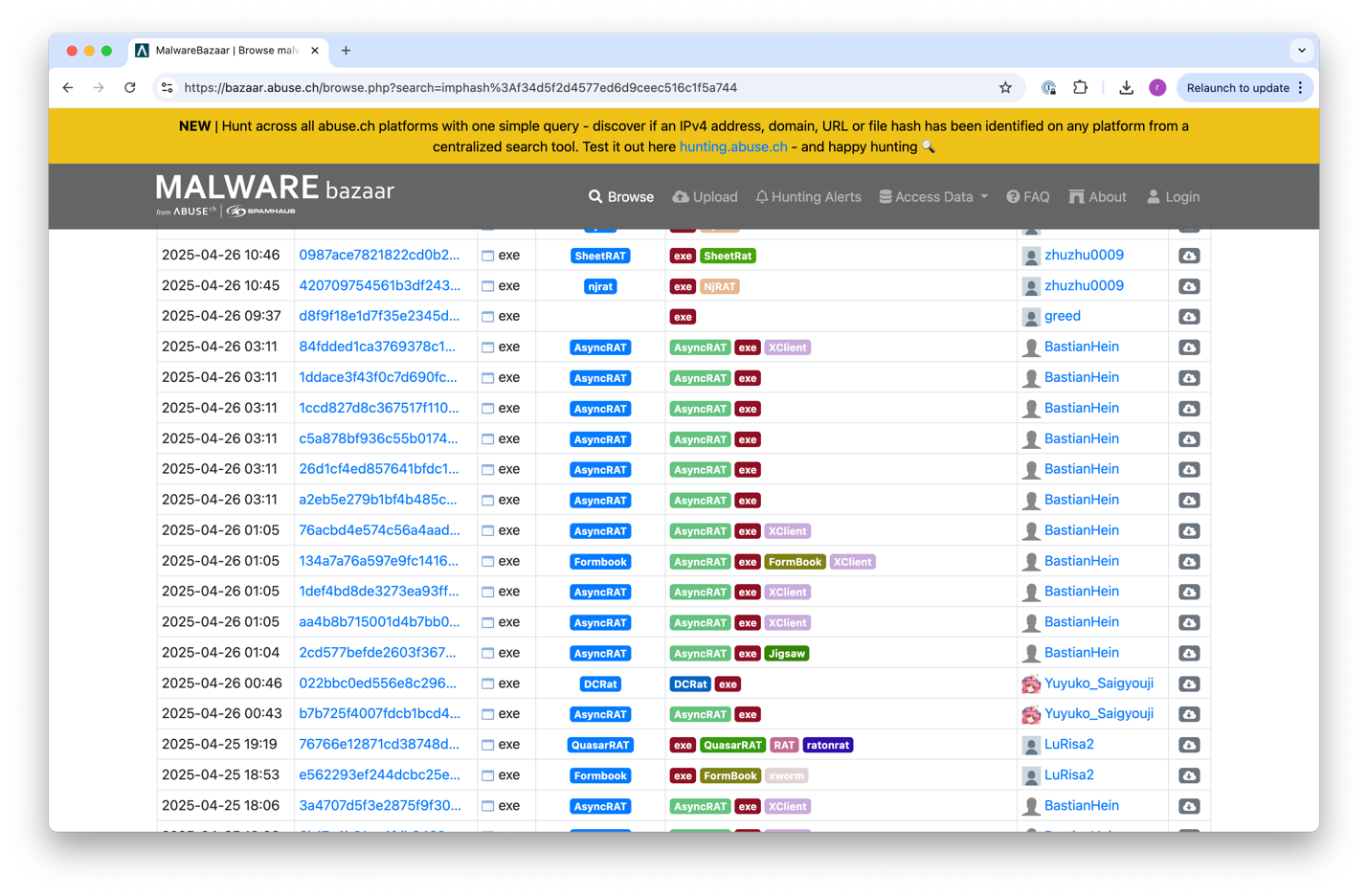The width and height of the screenshot is (1368, 896).
Task: Download the sample in the 84fdded1ca3769378c1 row
Action: click(x=1189, y=347)
